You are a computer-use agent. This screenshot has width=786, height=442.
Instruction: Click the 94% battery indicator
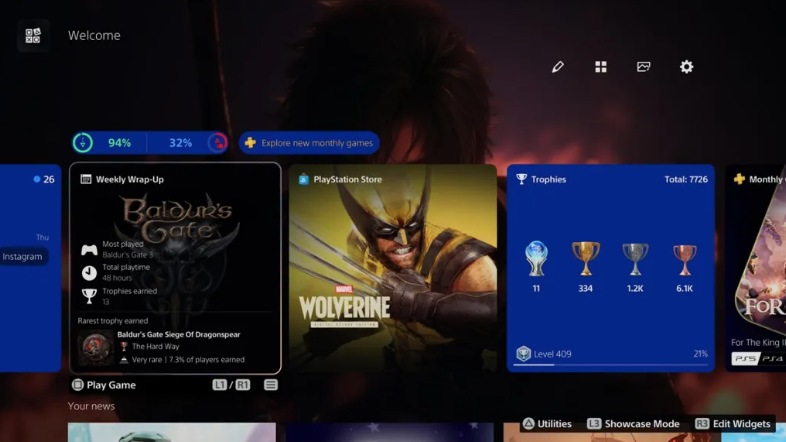tap(119, 143)
